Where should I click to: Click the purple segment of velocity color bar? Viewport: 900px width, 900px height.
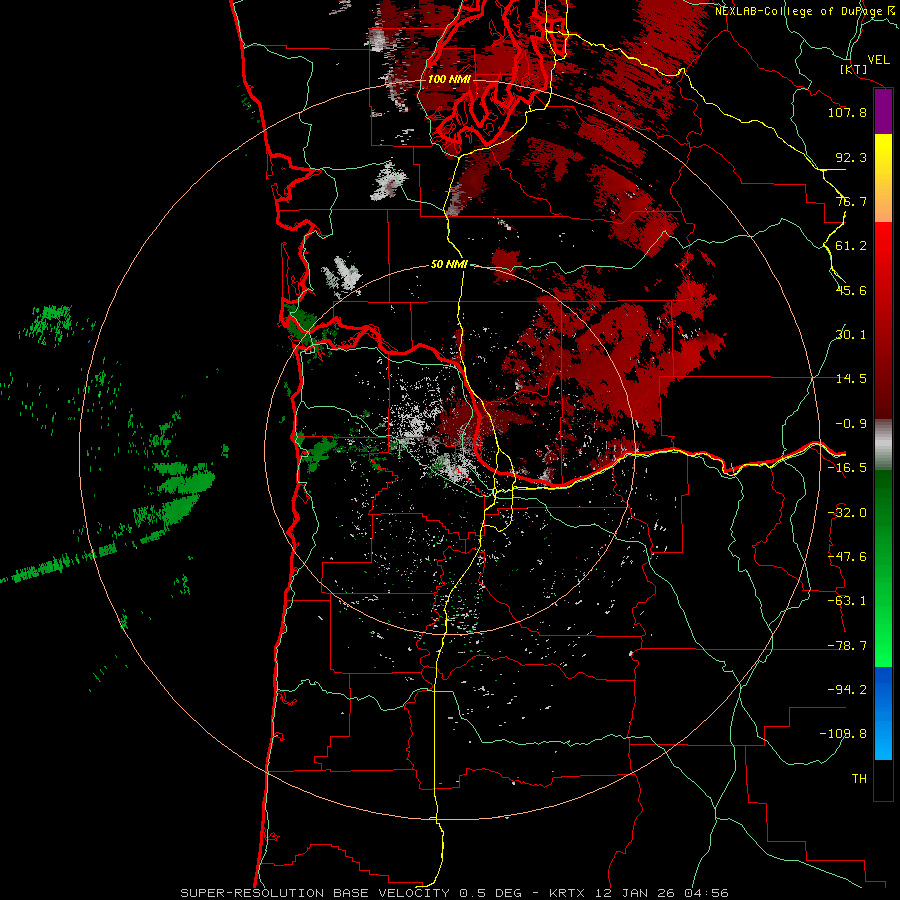pos(883,112)
